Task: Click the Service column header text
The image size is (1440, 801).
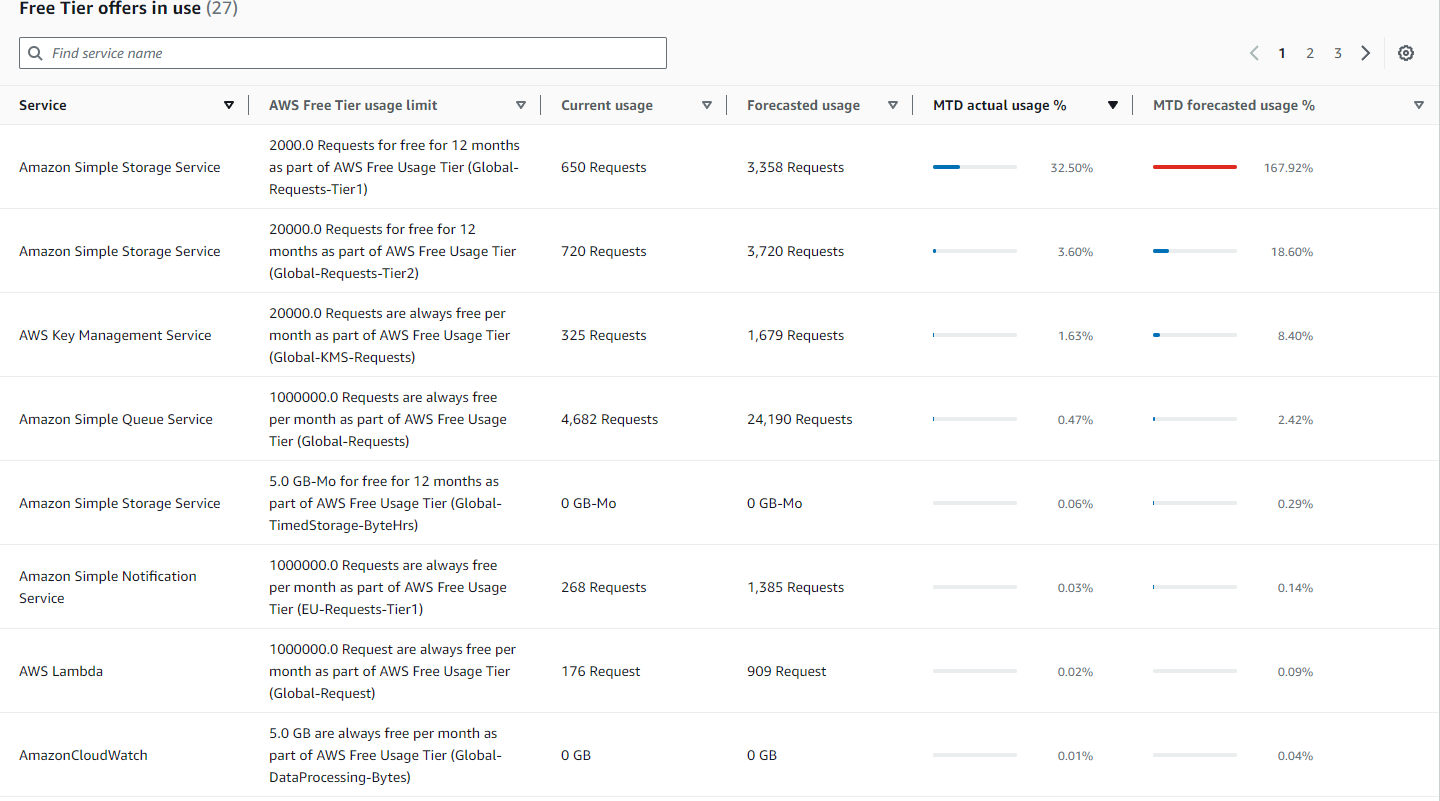Action: coord(43,105)
